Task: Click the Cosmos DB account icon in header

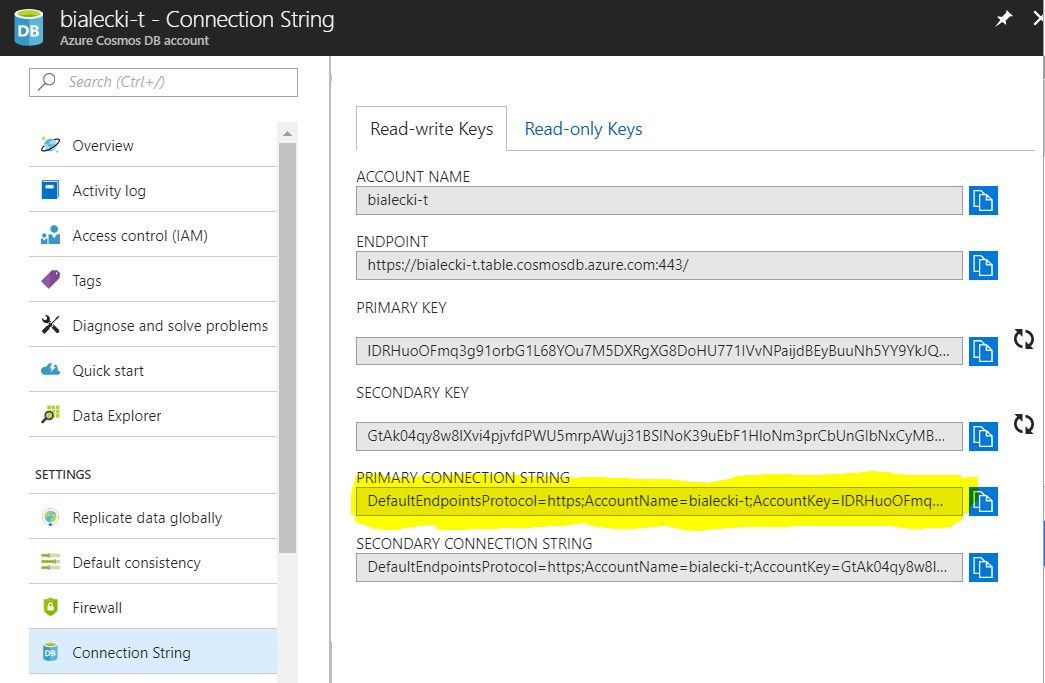Action: coord(29,29)
